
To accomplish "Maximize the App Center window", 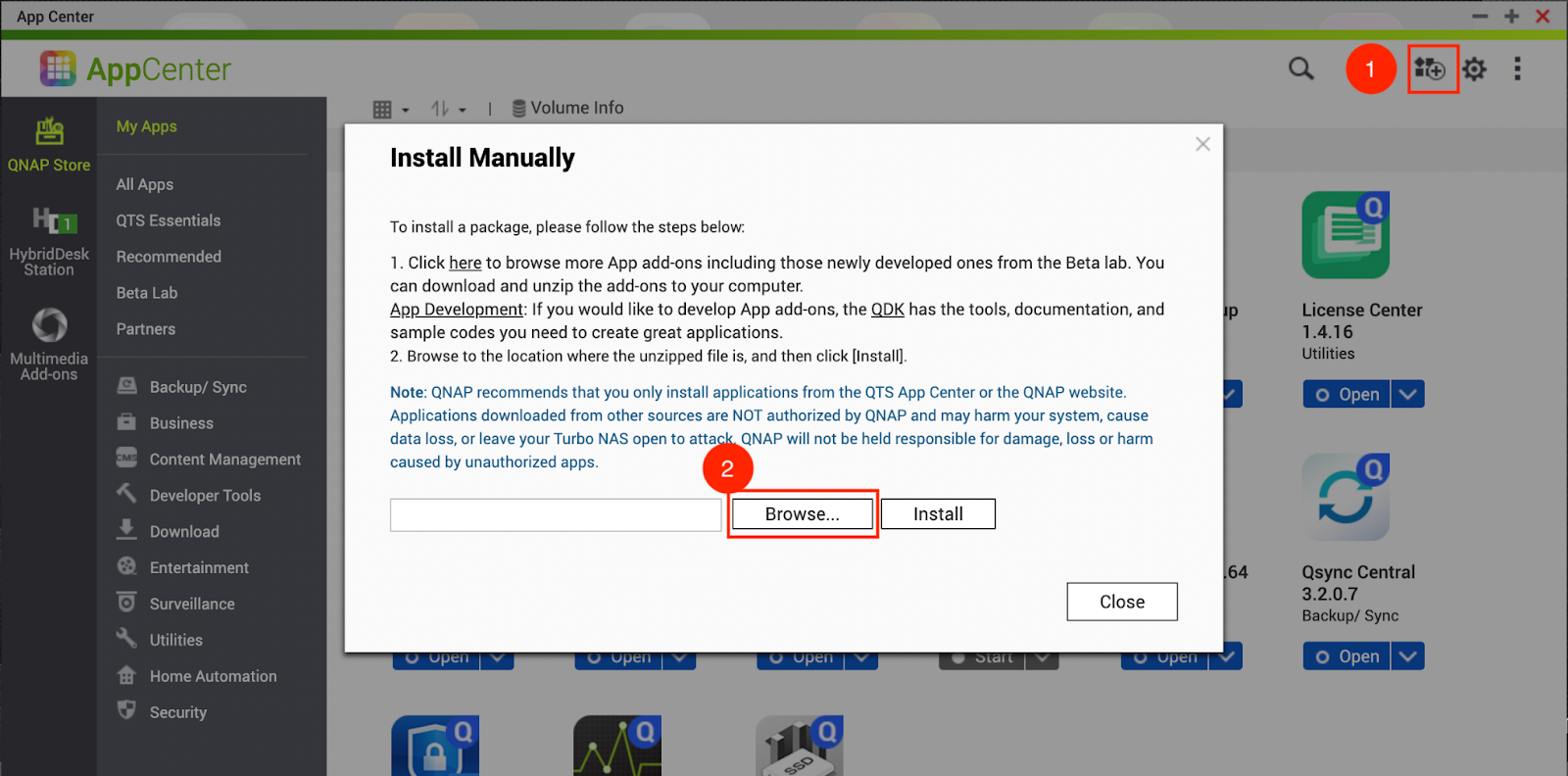I will [x=1511, y=16].
